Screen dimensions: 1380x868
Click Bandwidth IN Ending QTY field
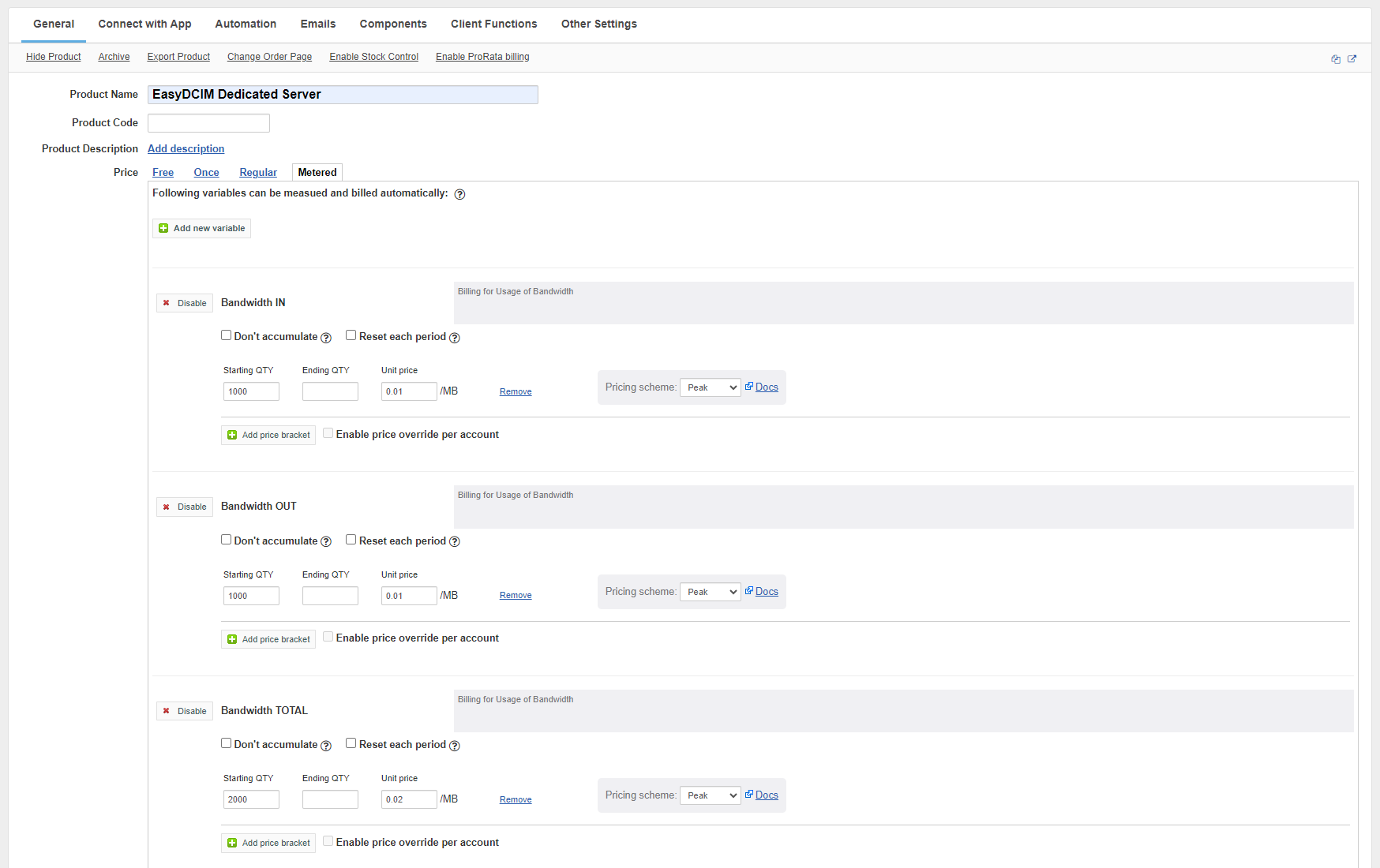[x=330, y=391]
